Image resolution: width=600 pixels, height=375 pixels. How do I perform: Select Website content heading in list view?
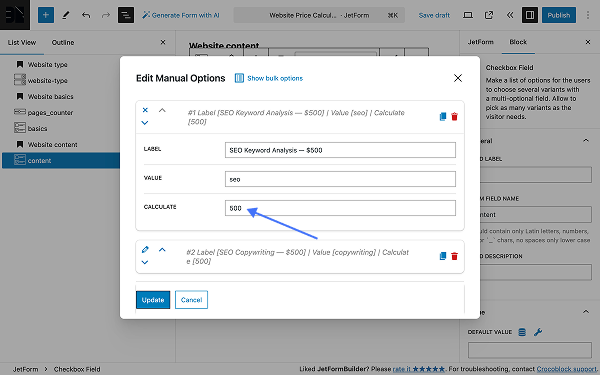[52, 145]
